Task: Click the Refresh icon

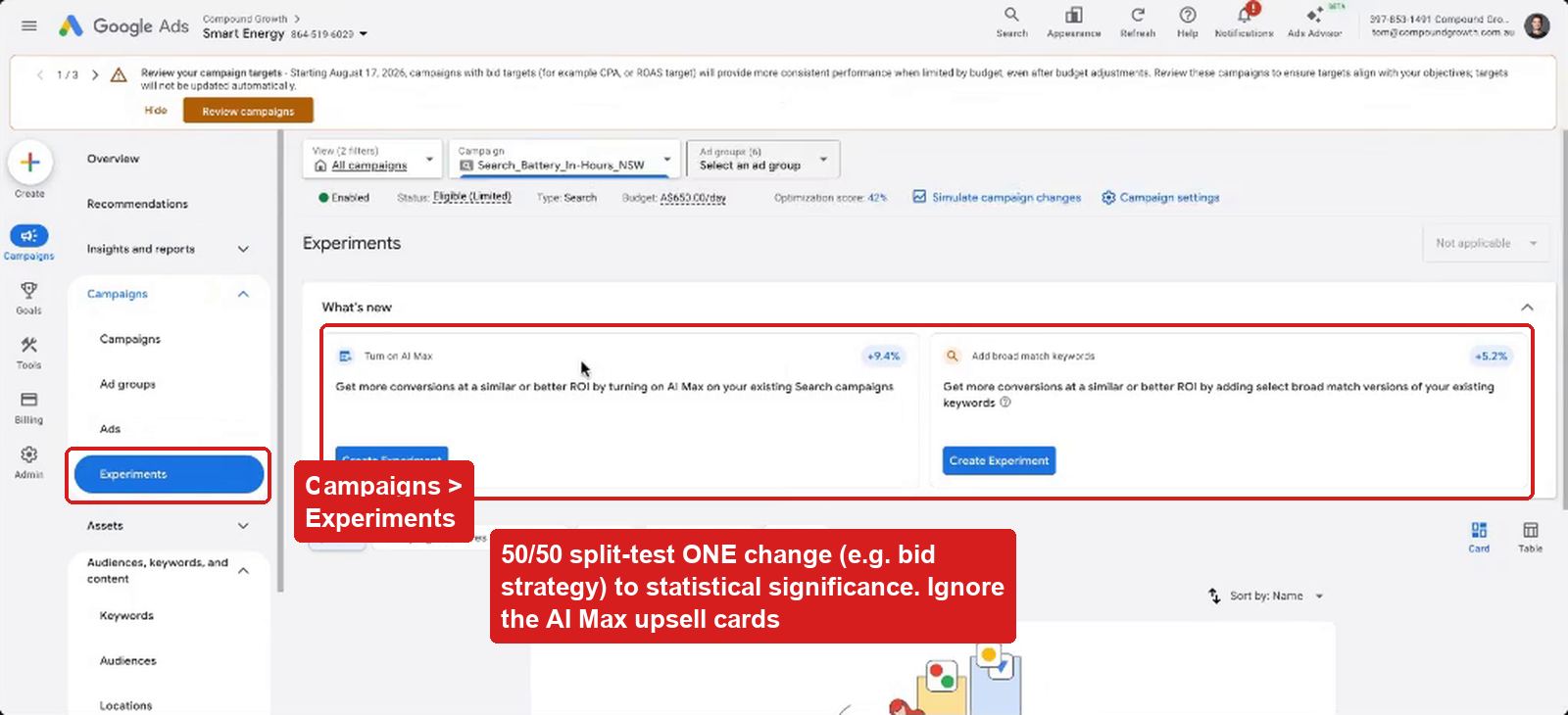Action: pos(1138,22)
